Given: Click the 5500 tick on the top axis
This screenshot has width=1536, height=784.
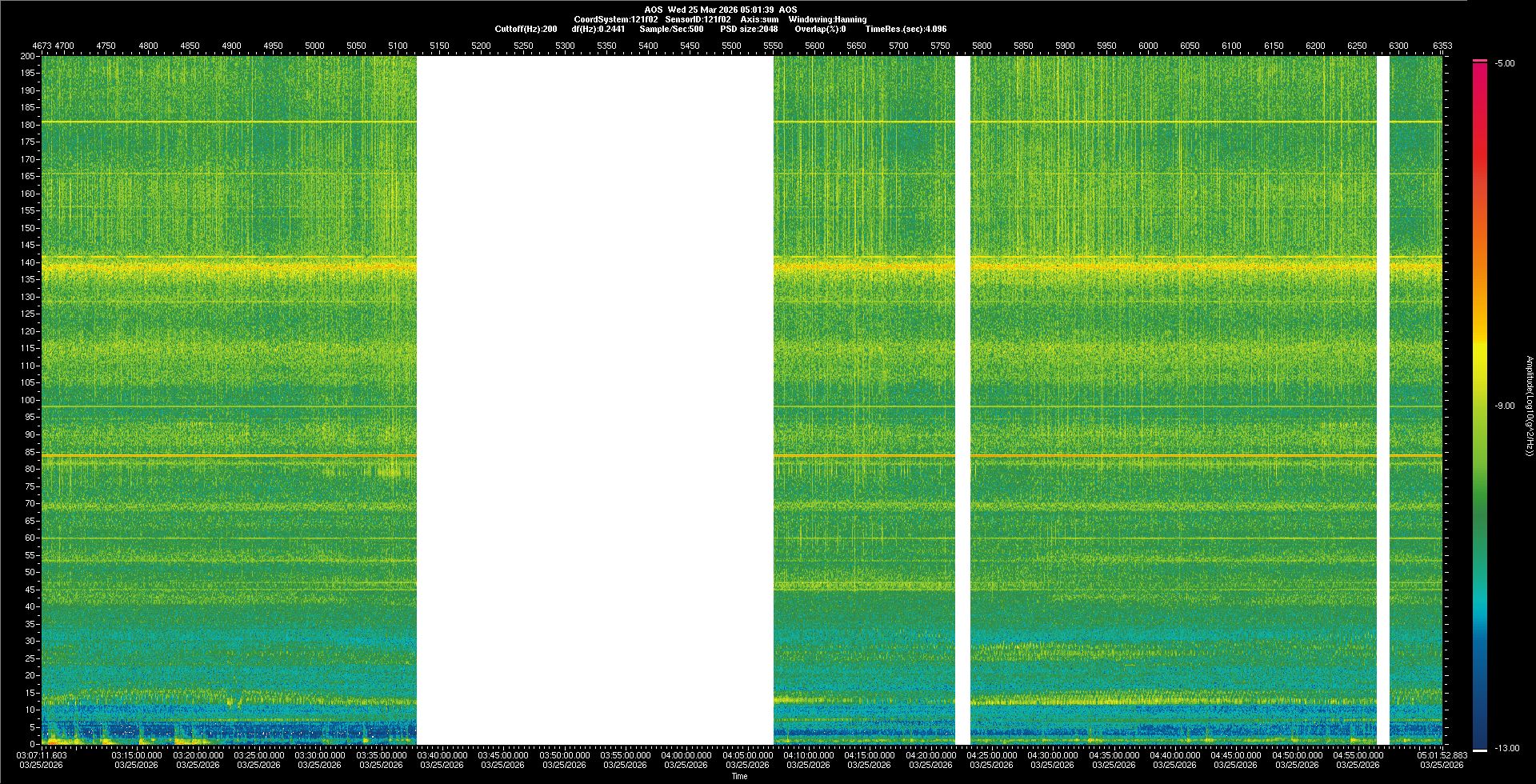Looking at the screenshot, I should [731, 46].
